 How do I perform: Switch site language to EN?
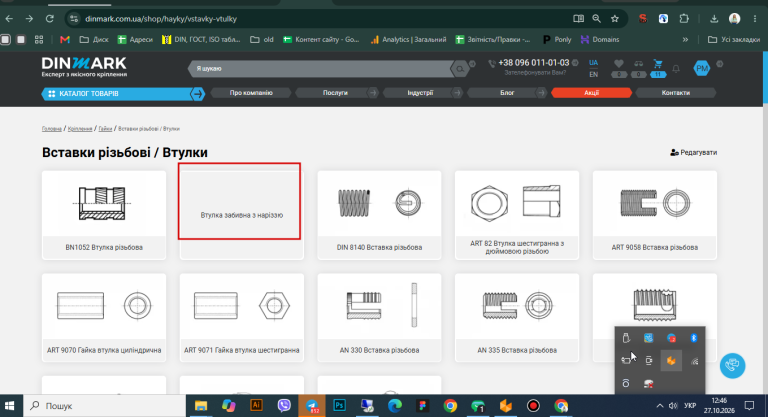click(x=593, y=74)
